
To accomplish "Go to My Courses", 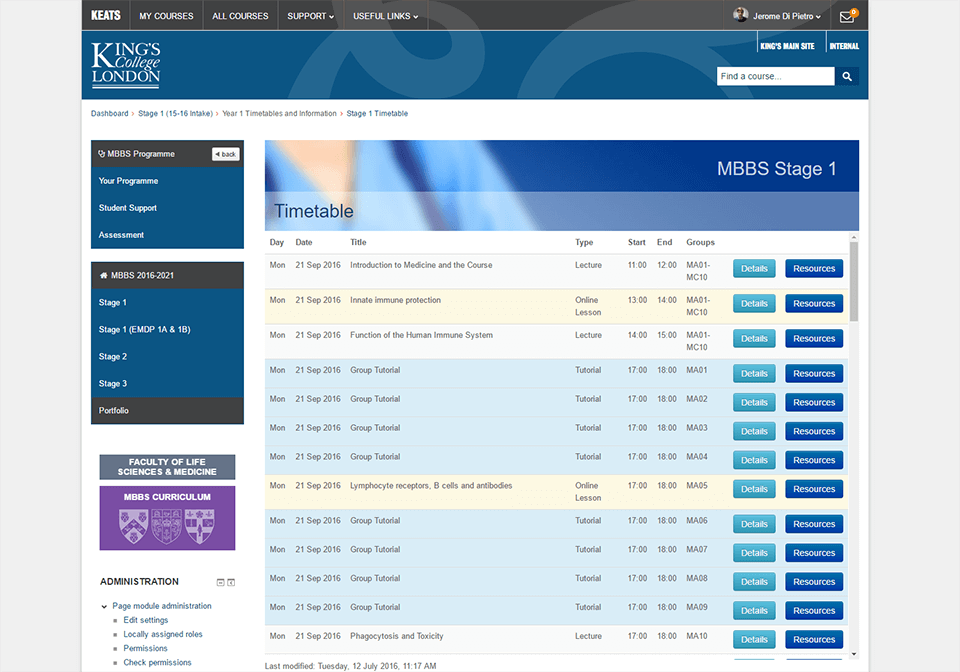I will 166,16.
